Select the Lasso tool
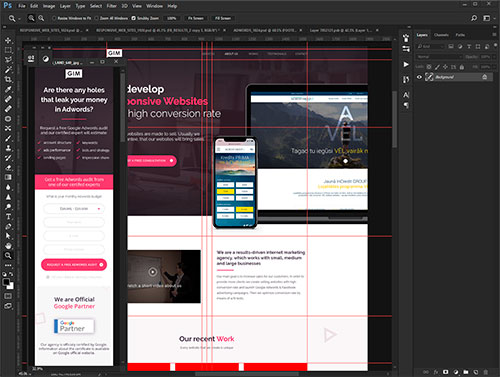The width and height of the screenshot is (500, 377). point(8,60)
